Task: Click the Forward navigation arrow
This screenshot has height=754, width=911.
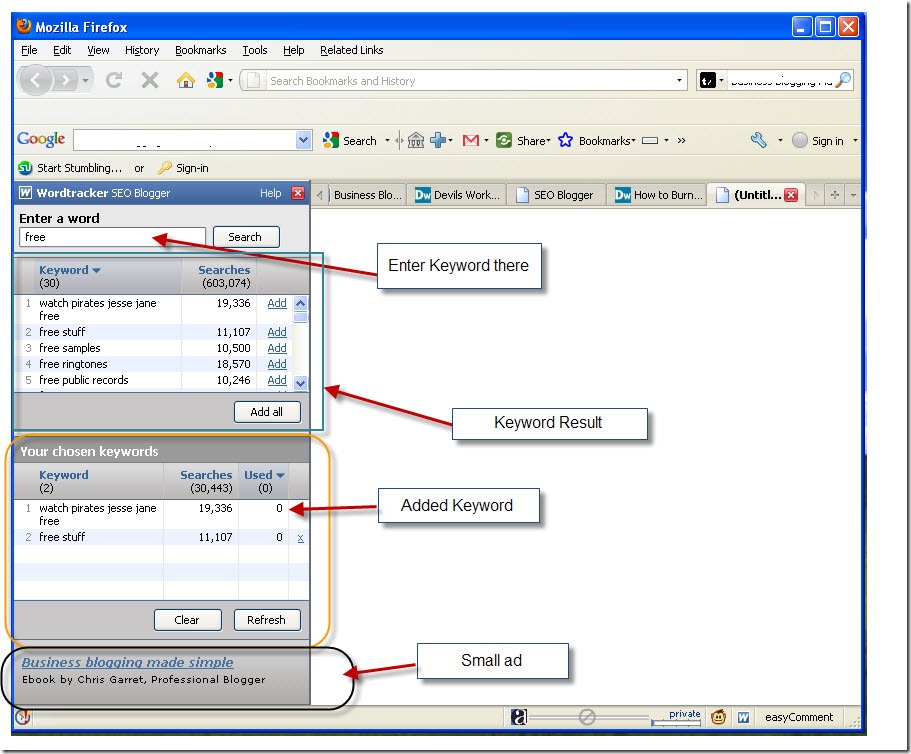Action: 66,80
